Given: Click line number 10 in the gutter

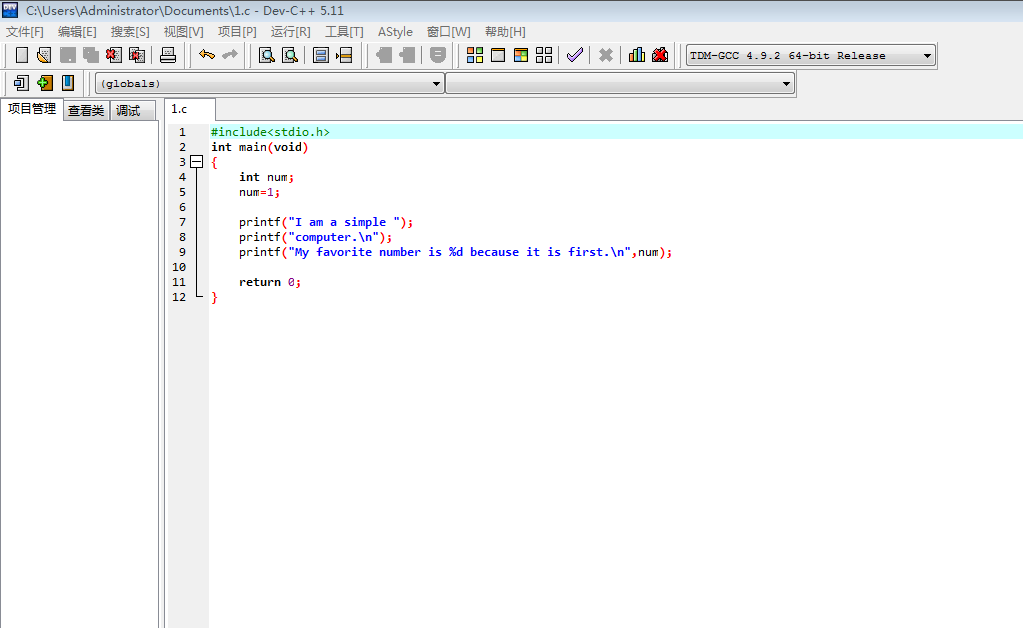Looking at the screenshot, I should click(179, 267).
